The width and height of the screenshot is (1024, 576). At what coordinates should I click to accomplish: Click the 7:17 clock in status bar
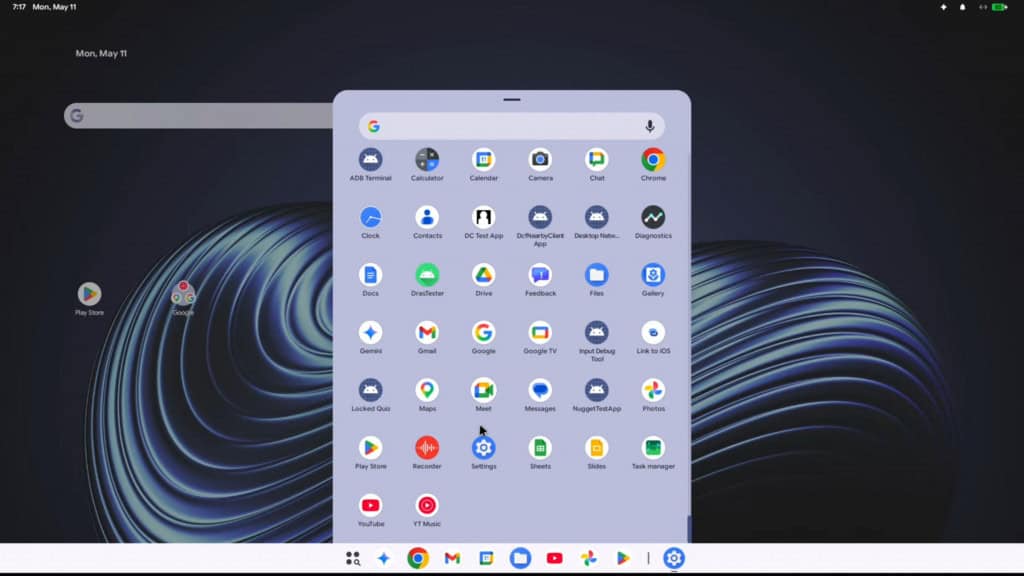pyautogui.click(x=19, y=7)
